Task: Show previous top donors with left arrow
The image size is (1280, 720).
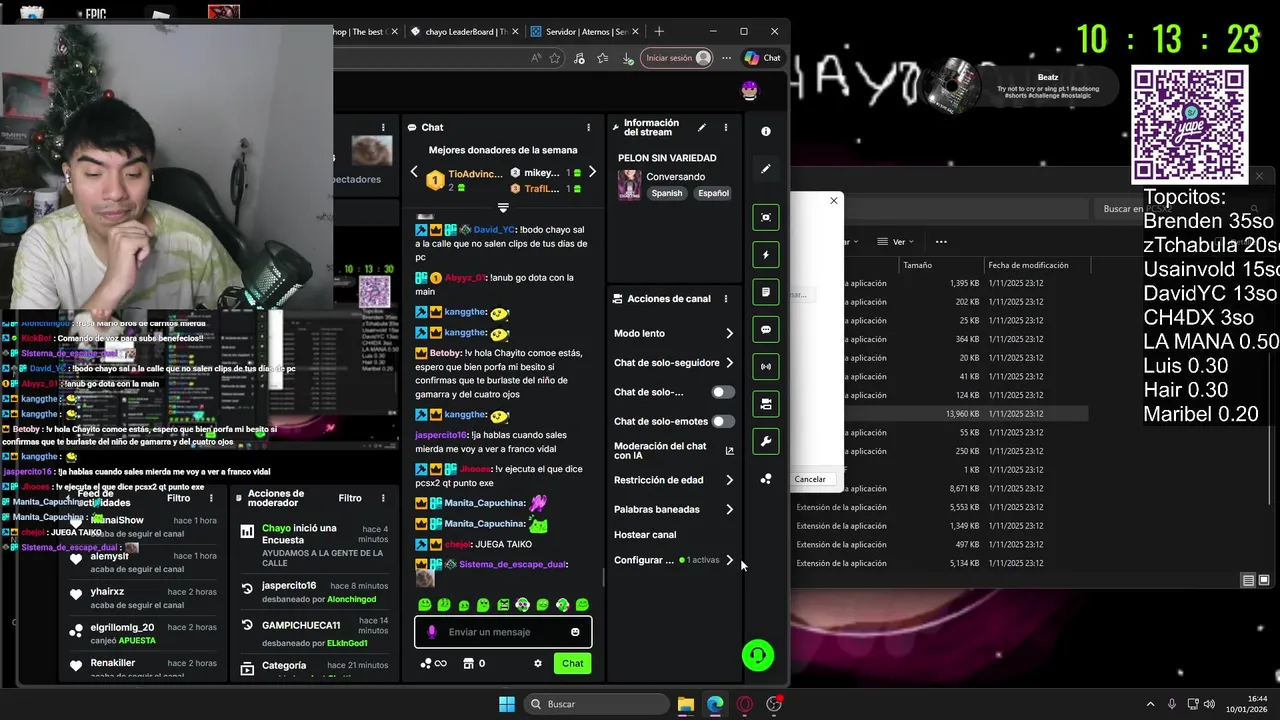Action: click(x=414, y=172)
